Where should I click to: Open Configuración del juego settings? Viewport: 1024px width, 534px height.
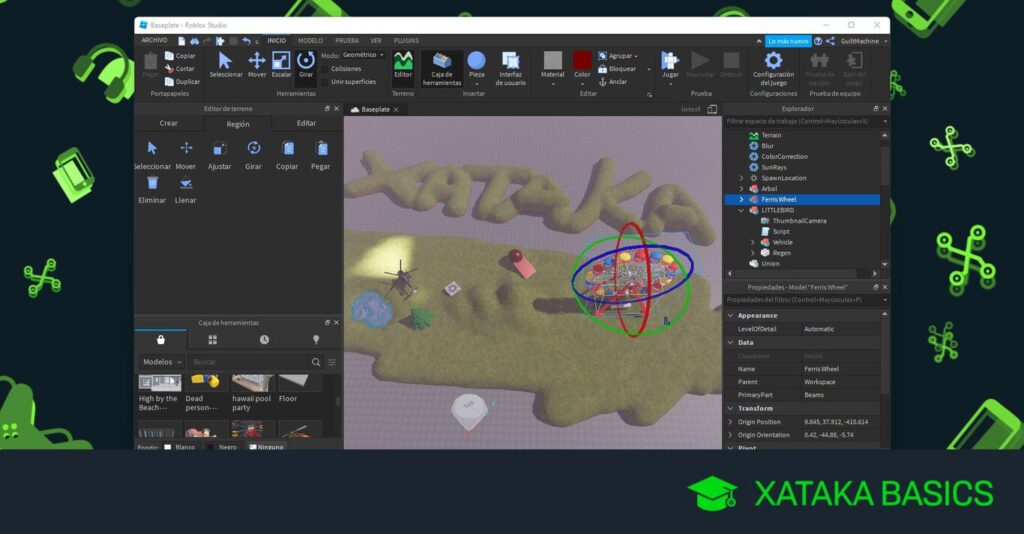[773, 66]
